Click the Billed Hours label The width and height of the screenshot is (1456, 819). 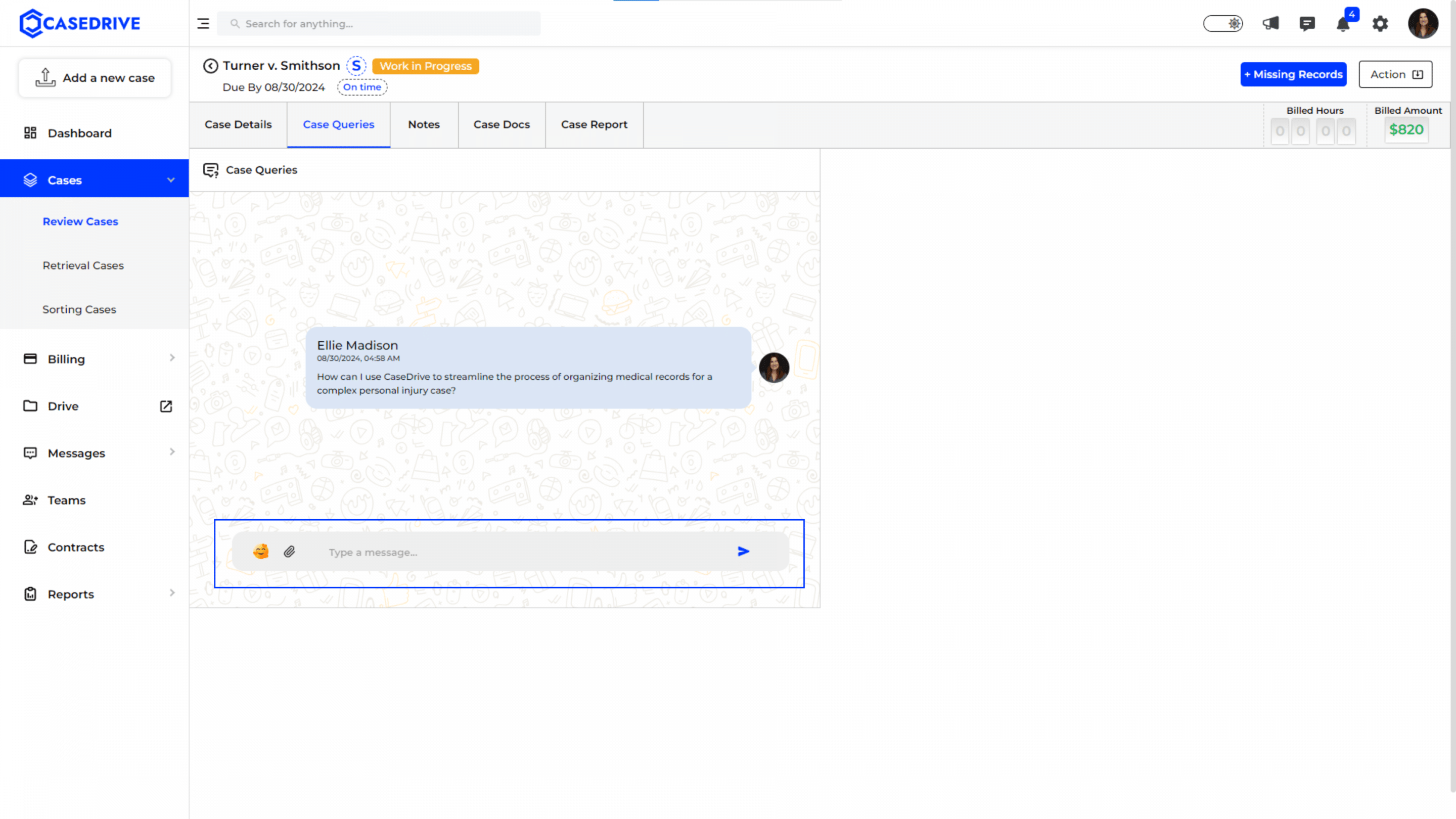click(1314, 110)
